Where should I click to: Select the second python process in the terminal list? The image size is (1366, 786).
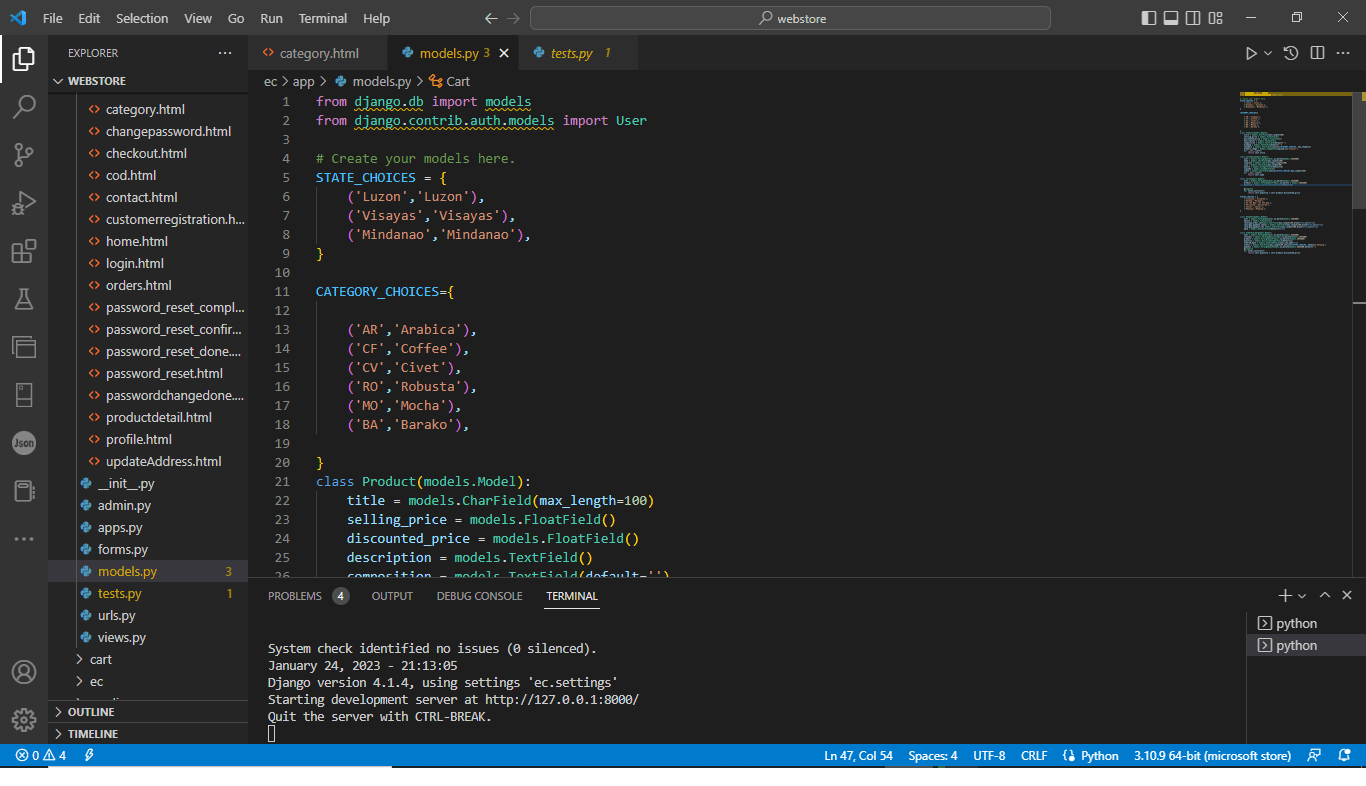coord(1300,645)
